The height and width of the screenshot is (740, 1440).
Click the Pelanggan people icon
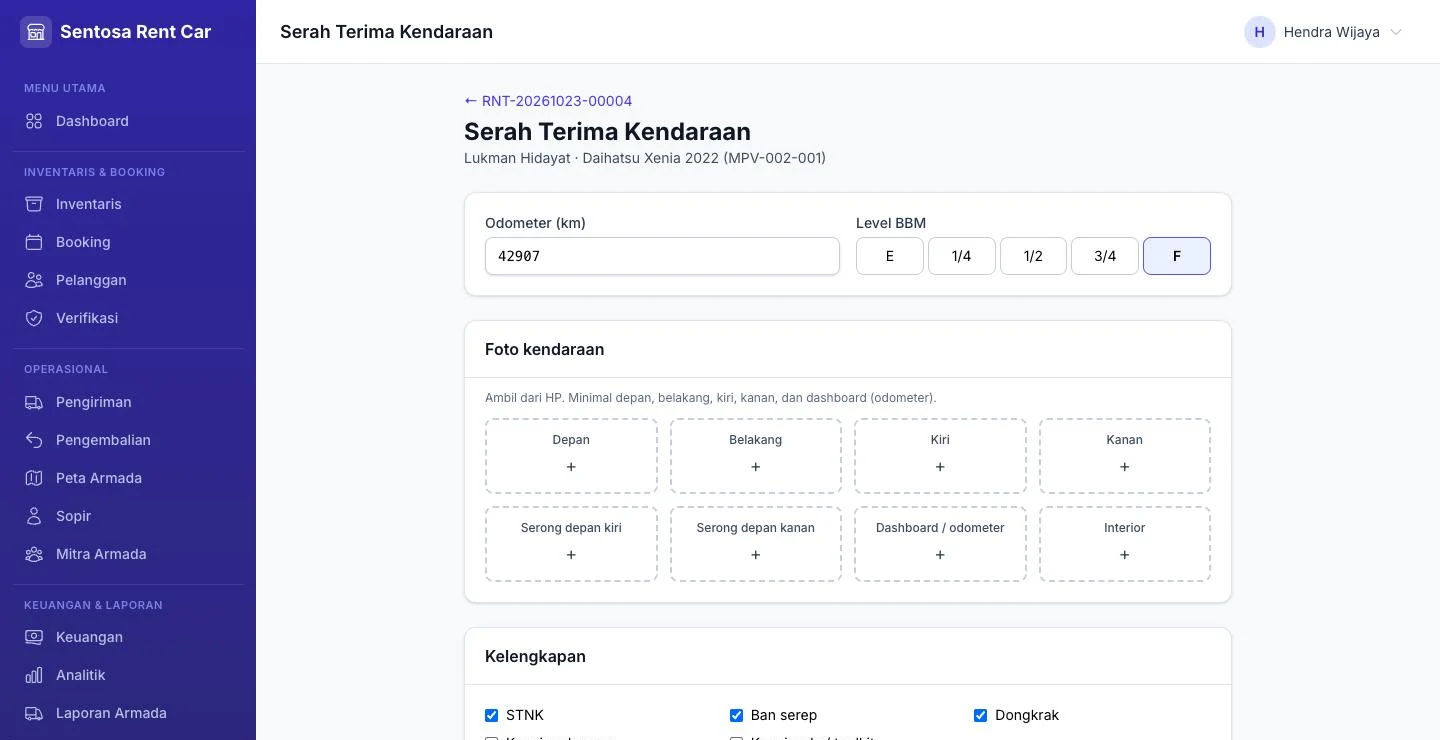pos(34,280)
